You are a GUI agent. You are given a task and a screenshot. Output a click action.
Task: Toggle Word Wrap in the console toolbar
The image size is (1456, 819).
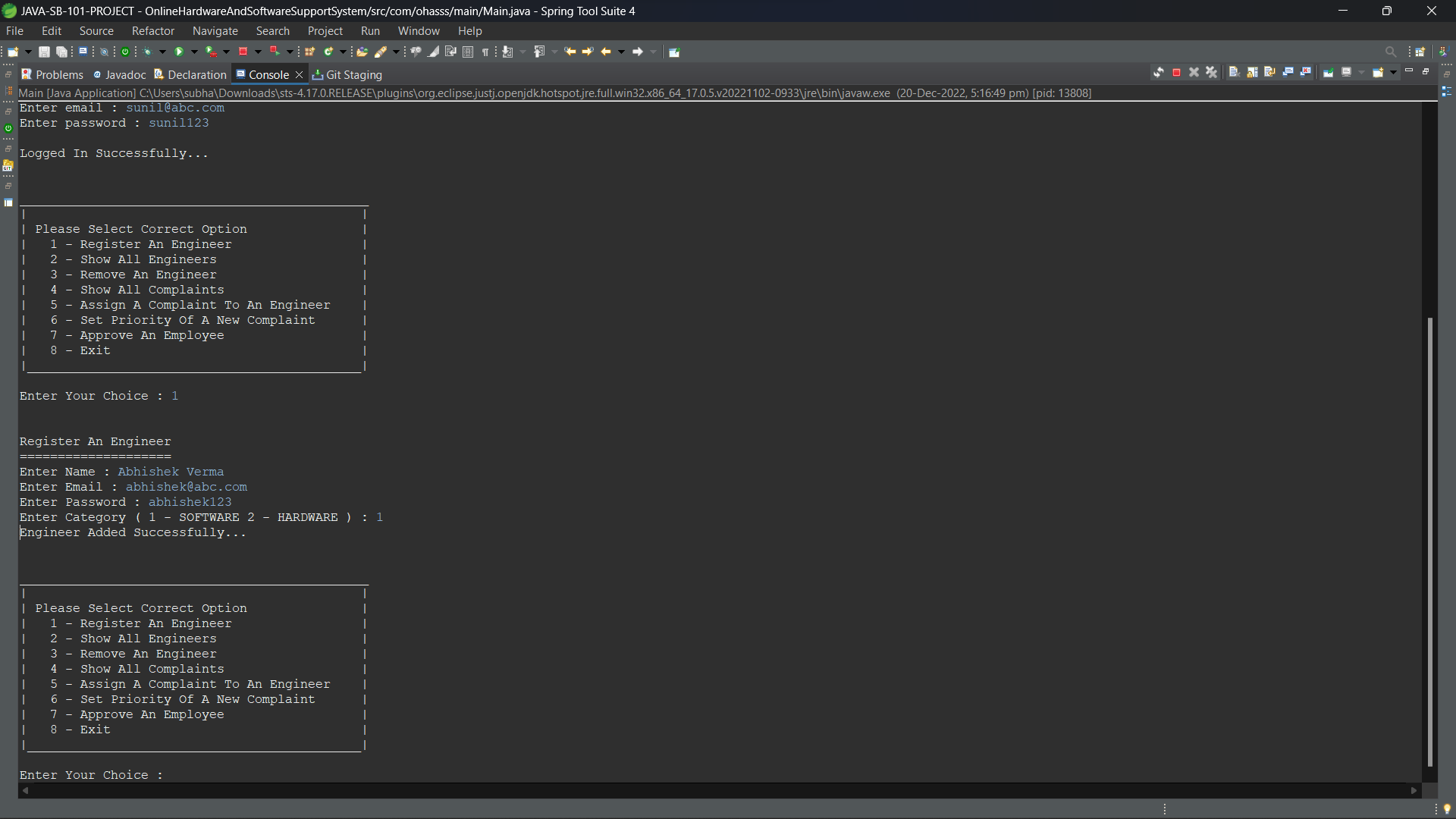point(1269,73)
